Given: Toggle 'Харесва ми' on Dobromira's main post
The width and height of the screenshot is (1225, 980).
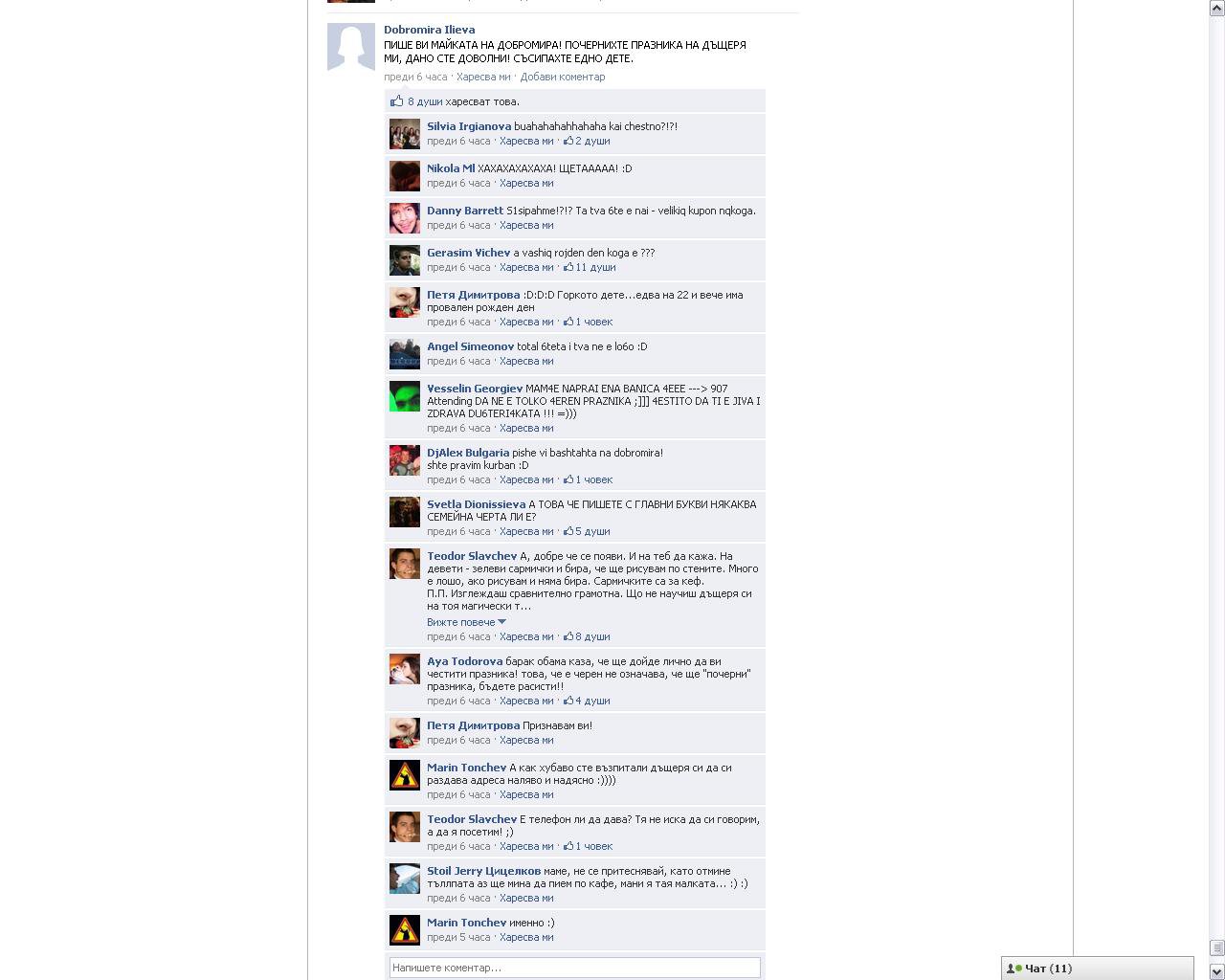Looking at the screenshot, I should [483, 77].
